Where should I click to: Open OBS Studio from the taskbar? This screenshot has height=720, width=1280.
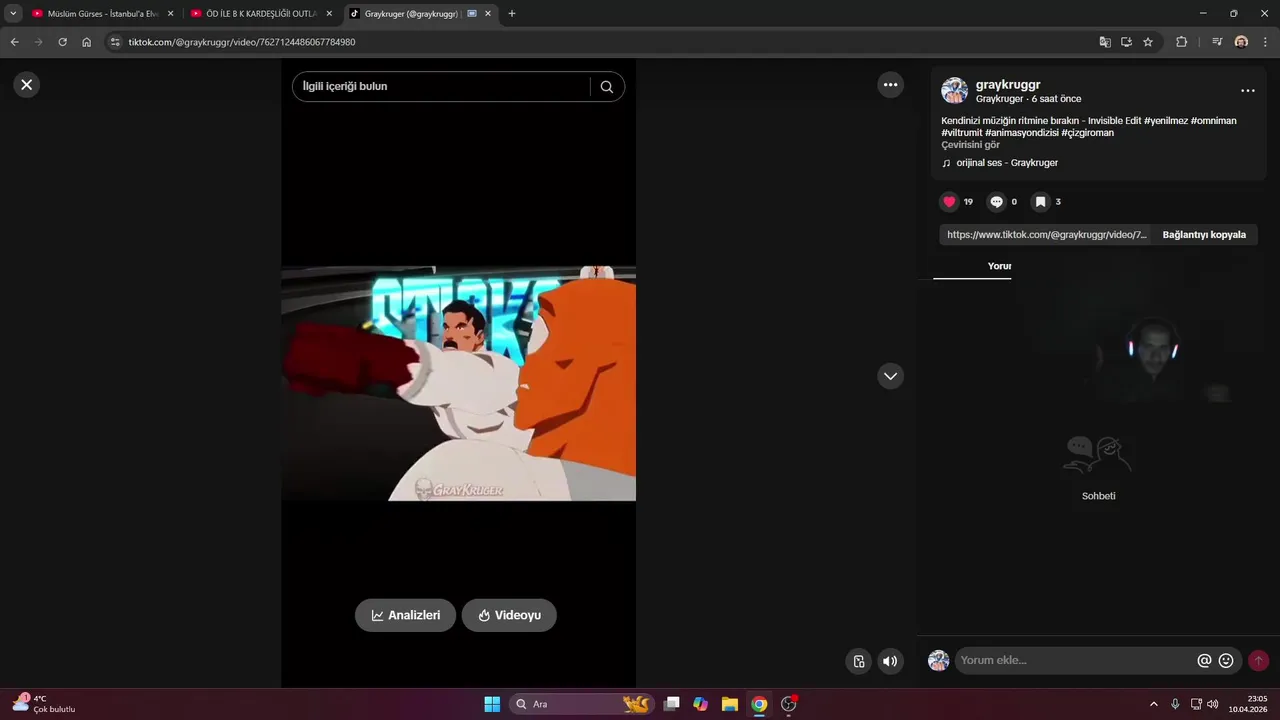point(788,704)
